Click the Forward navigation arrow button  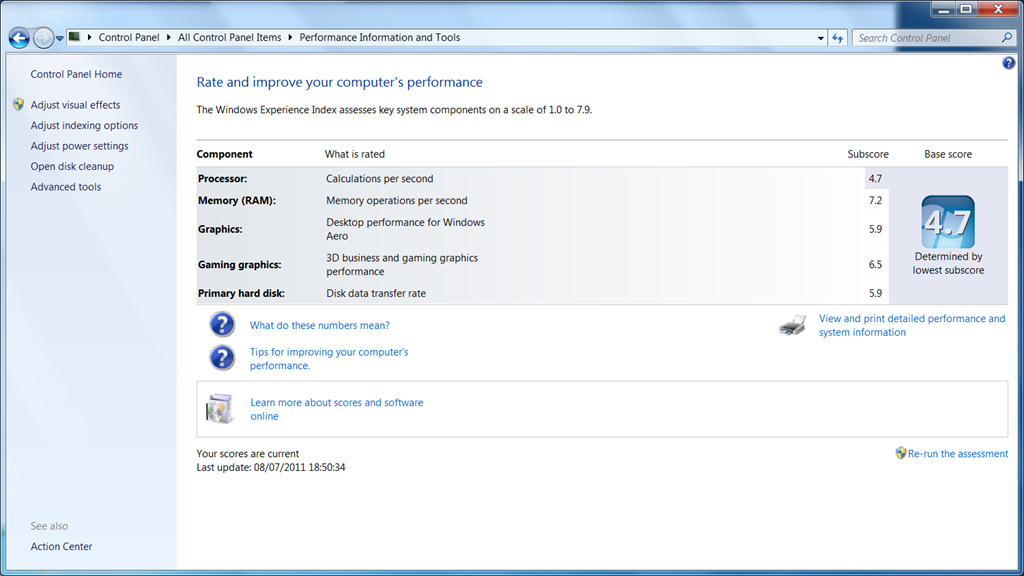tap(43, 38)
